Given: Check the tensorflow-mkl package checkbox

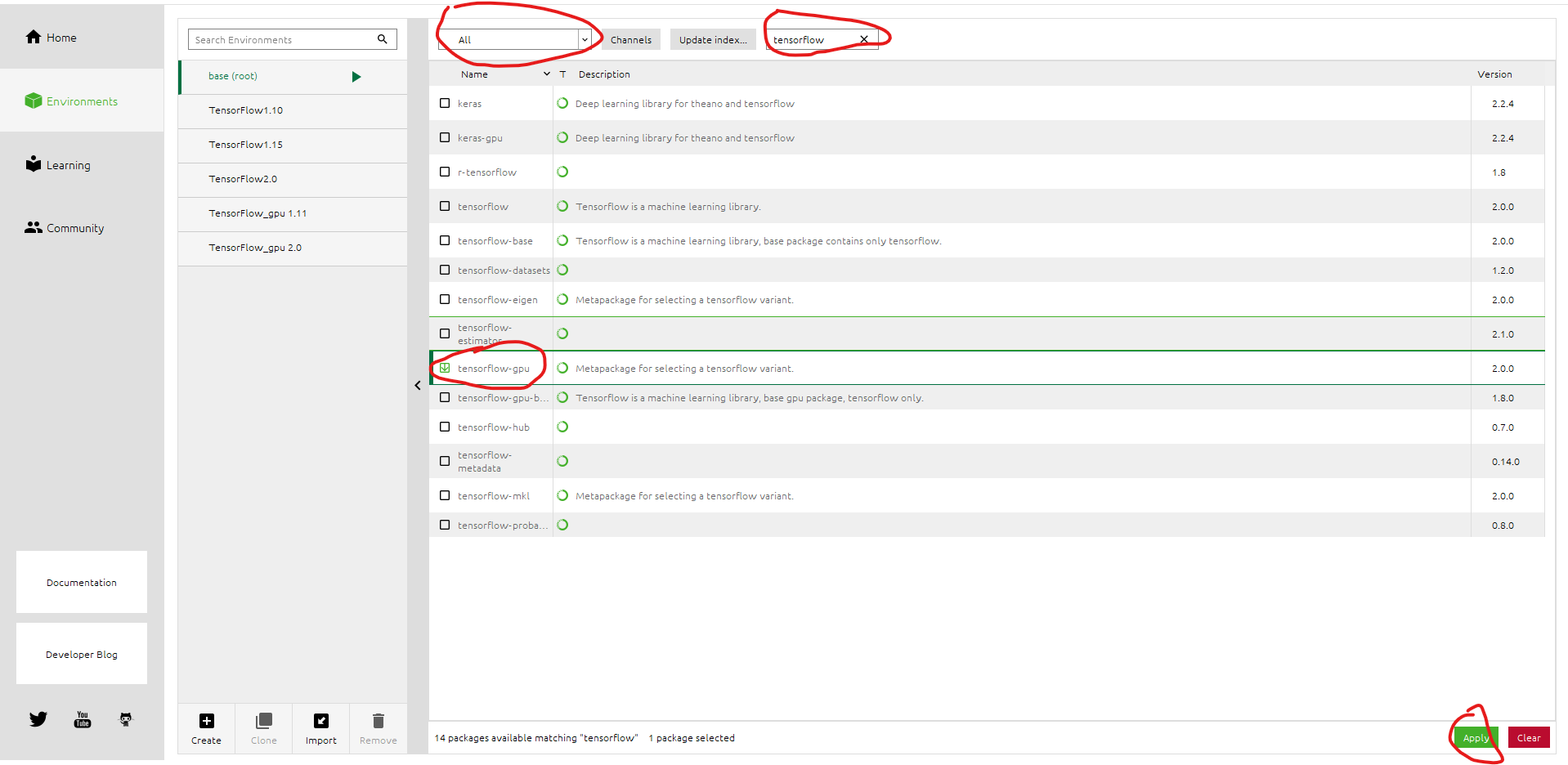Looking at the screenshot, I should [x=445, y=495].
